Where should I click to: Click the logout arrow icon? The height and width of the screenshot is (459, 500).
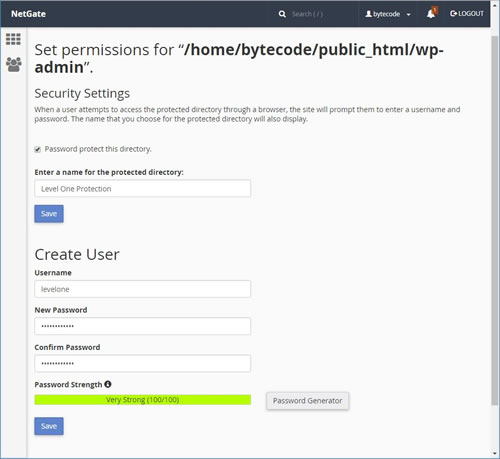(453, 14)
